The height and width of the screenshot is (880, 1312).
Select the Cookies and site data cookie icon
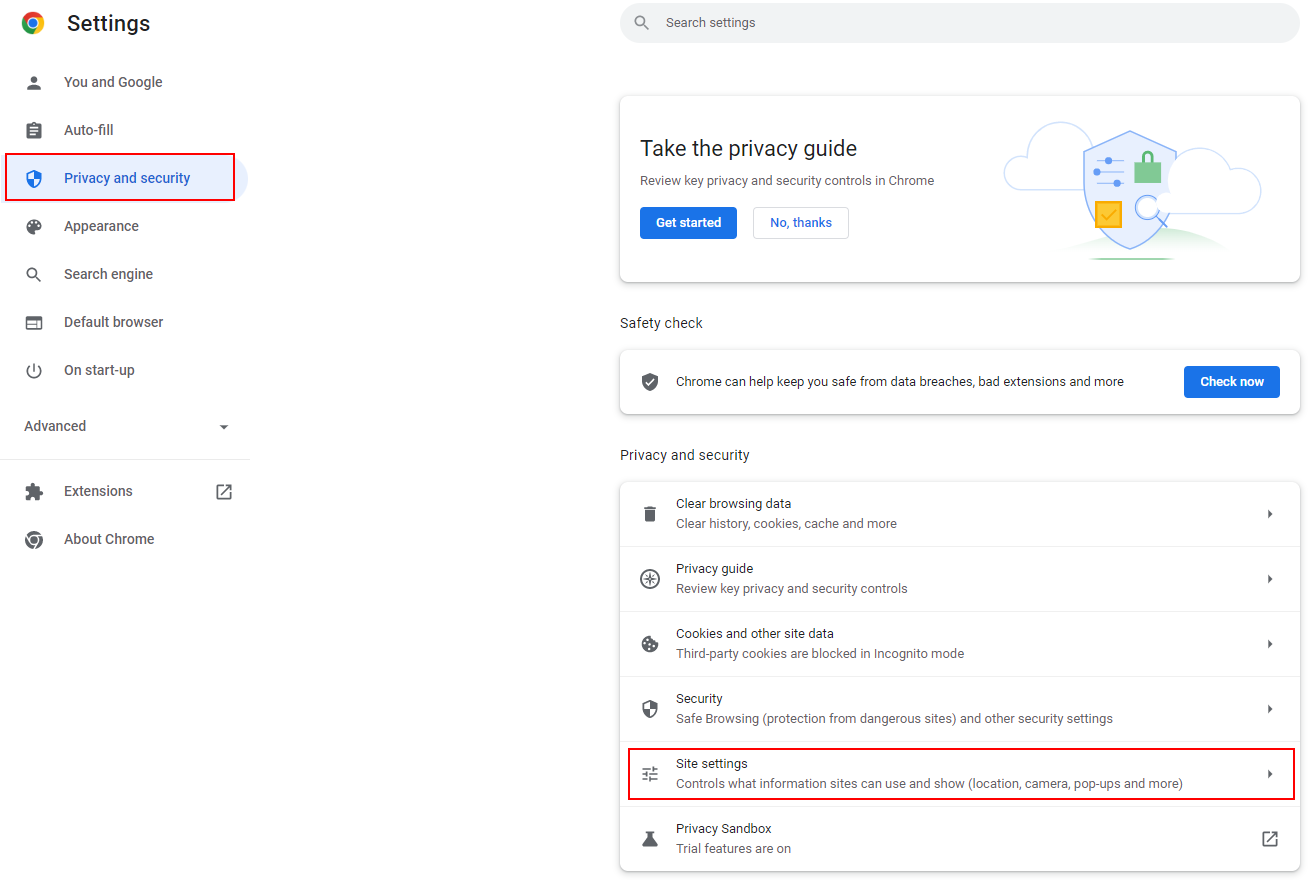click(x=650, y=643)
